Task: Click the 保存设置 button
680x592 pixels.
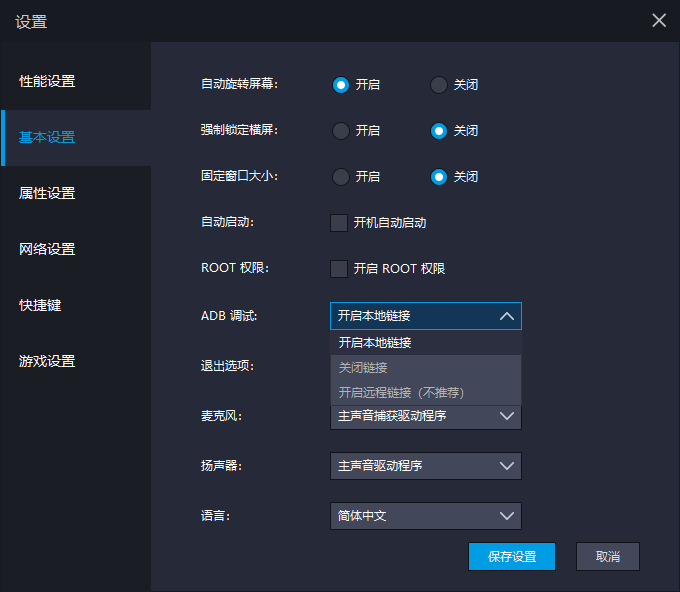Action: tap(512, 556)
